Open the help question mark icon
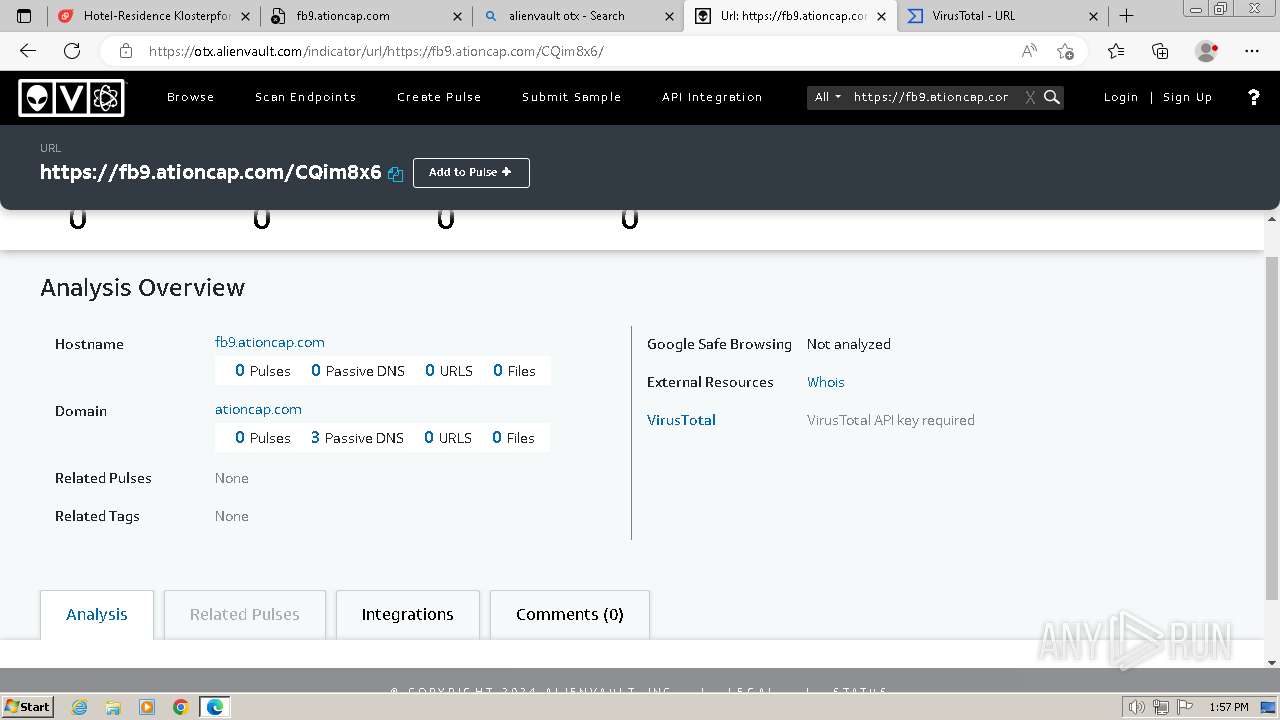The image size is (1280, 720). click(1254, 97)
